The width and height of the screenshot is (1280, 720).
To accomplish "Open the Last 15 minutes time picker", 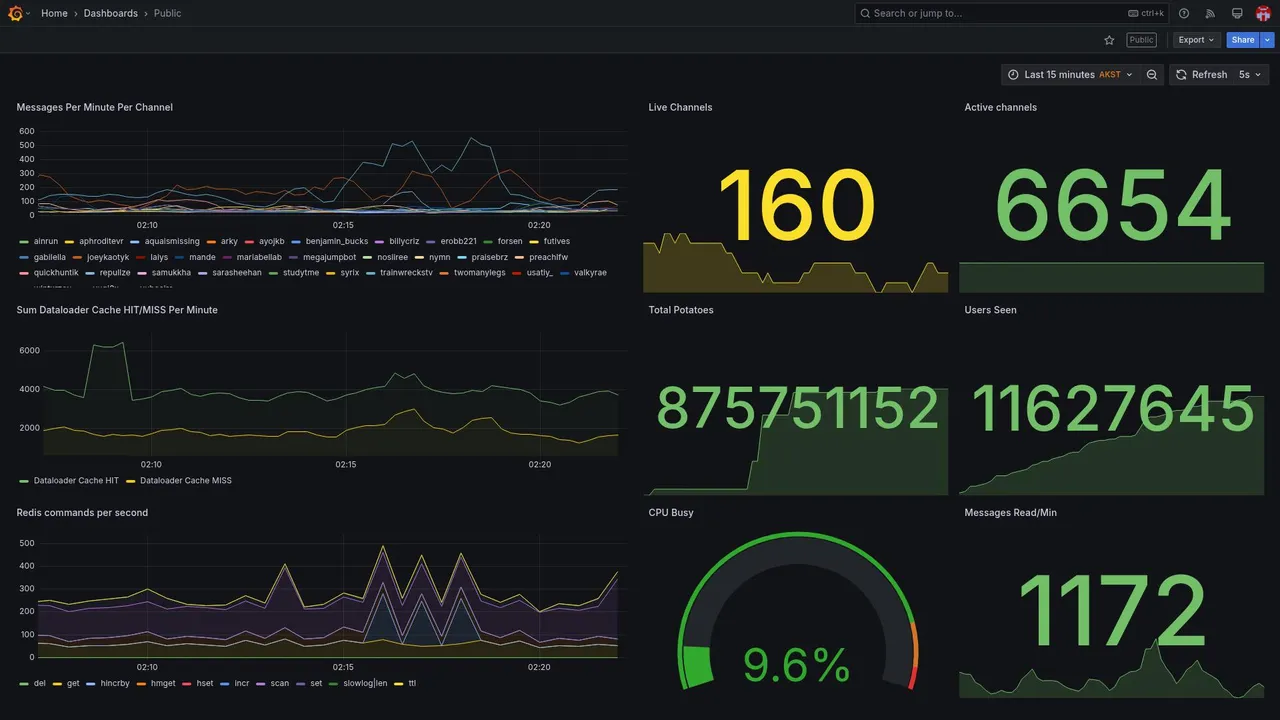I will coord(1070,75).
